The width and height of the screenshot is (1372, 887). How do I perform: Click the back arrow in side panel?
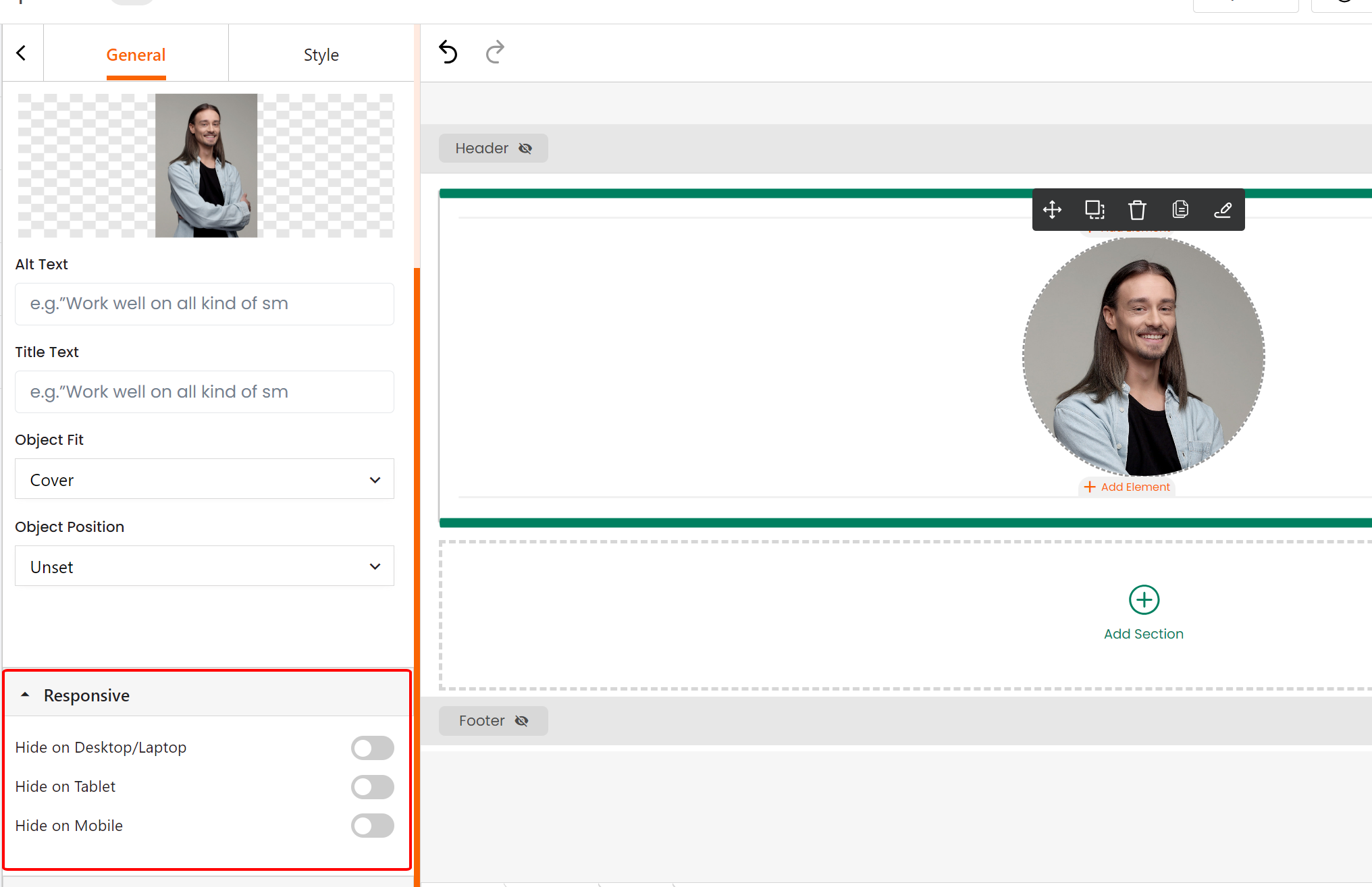pos(22,53)
